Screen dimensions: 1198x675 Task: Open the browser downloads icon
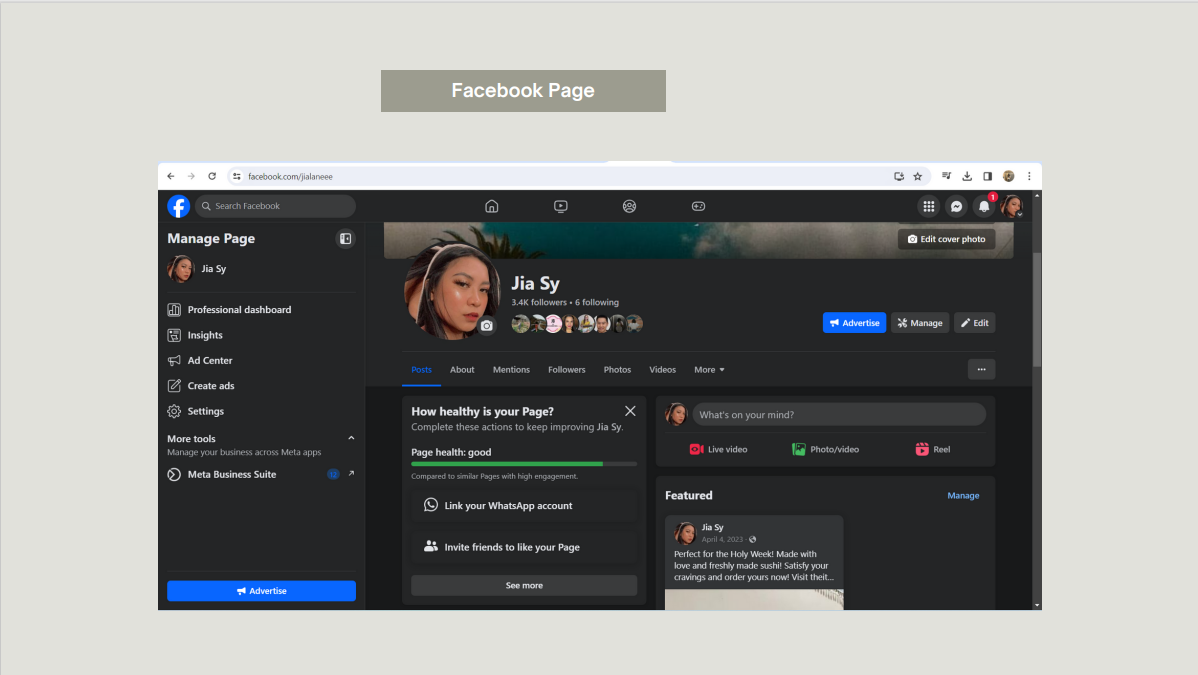pos(967,177)
